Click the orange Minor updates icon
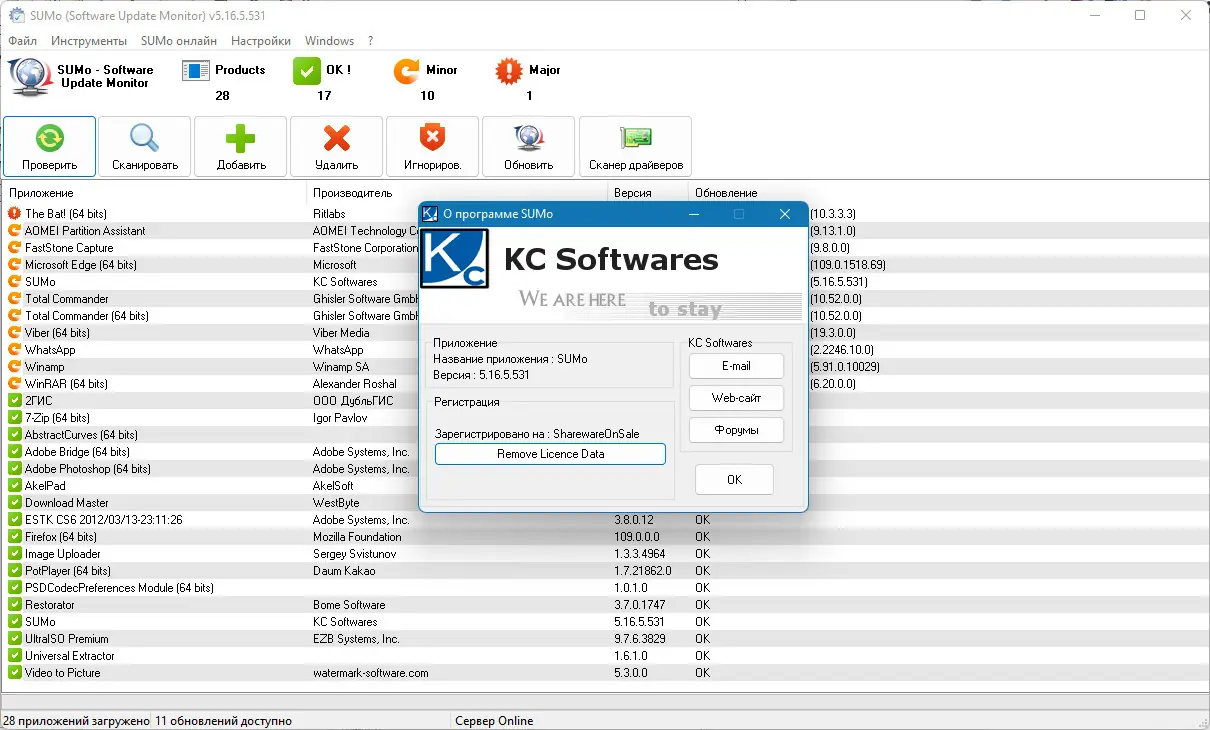 pos(406,71)
